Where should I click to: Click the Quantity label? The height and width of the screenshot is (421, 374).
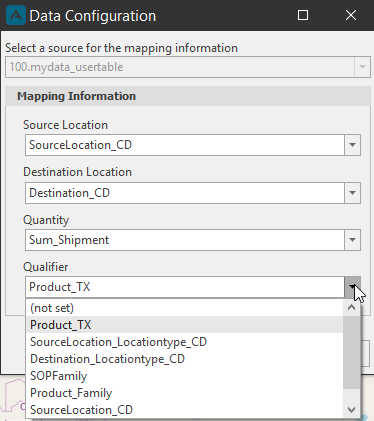click(46, 220)
